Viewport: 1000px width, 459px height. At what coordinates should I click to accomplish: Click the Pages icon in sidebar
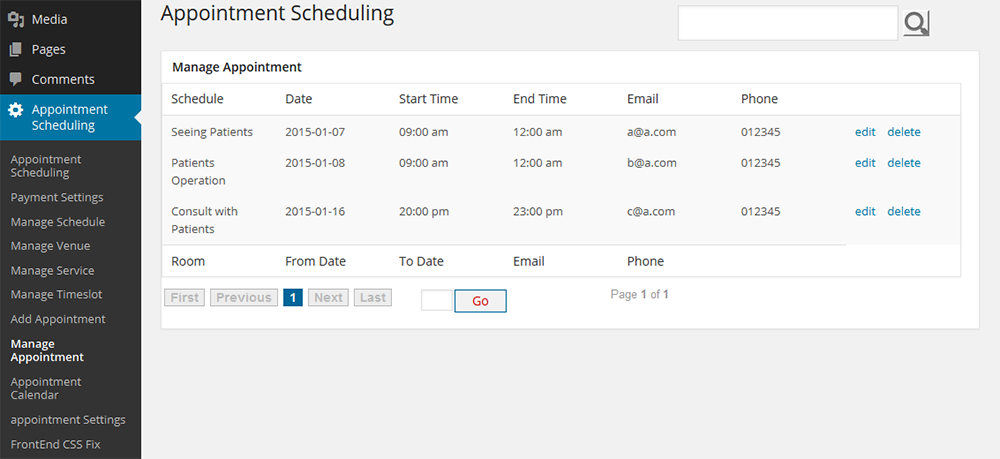(x=16, y=49)
